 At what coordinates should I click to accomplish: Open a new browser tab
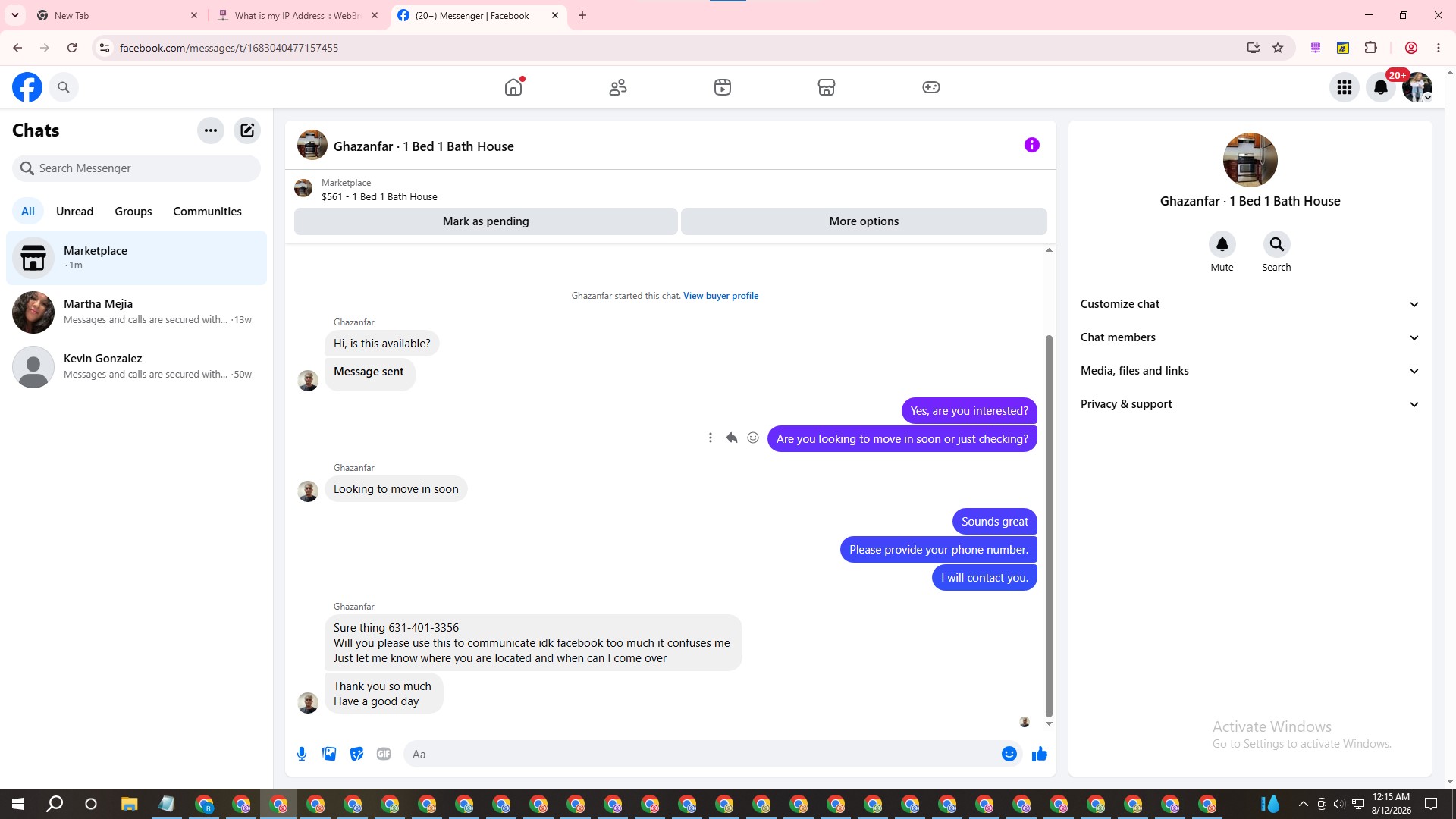(x=582, y=15)
